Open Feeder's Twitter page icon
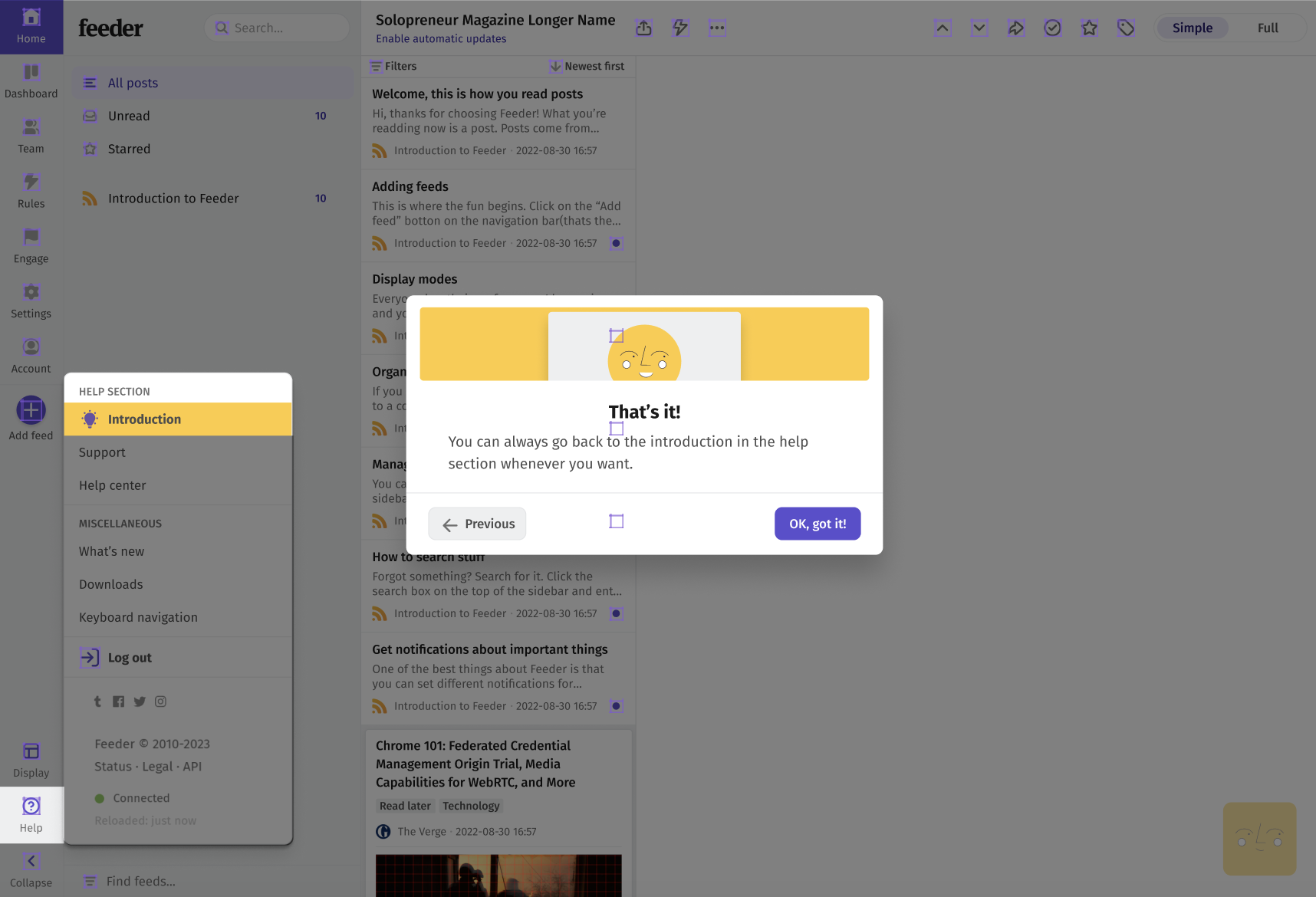 click(x=140, y=701)
